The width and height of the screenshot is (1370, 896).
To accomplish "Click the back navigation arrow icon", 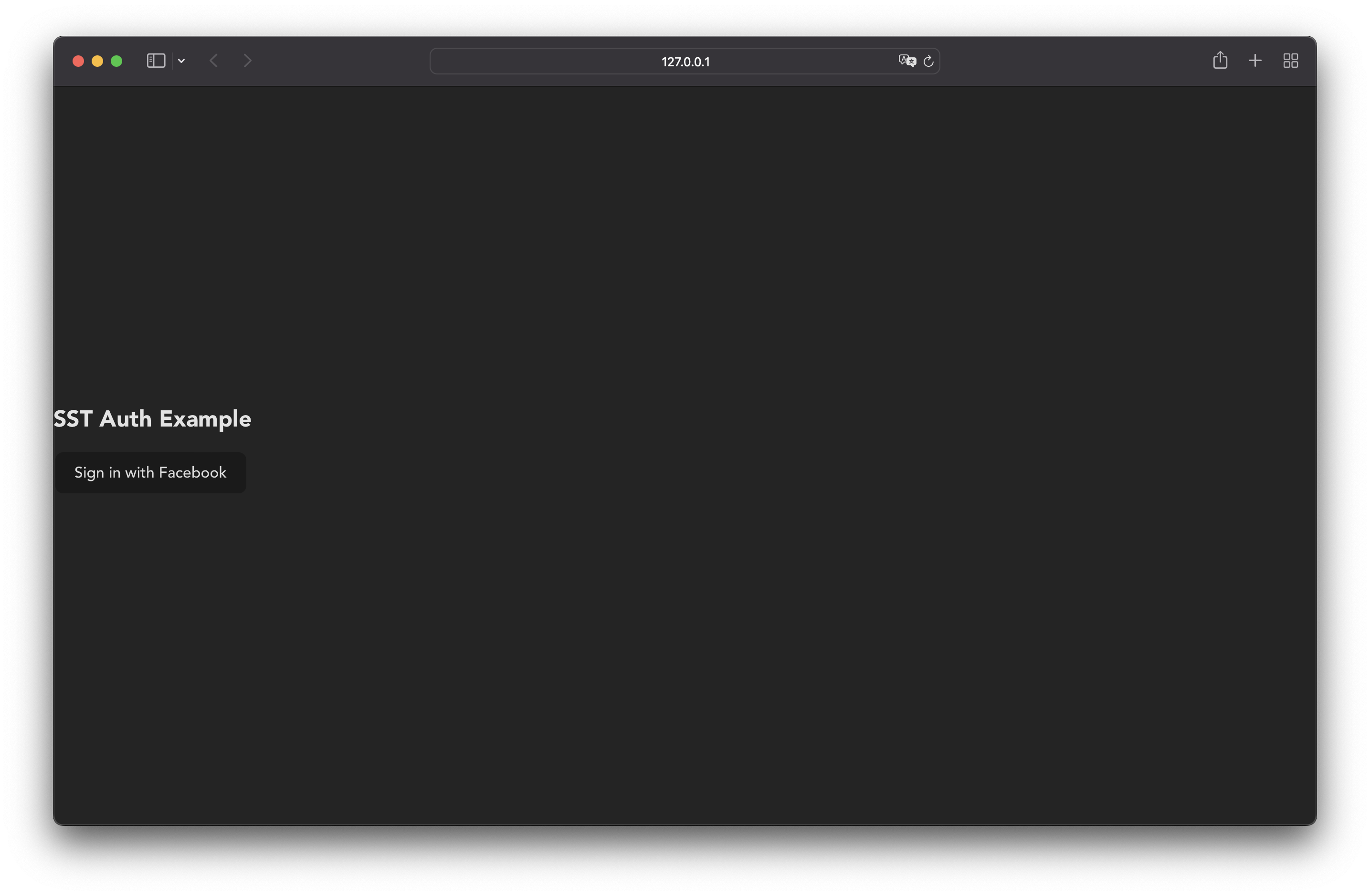I will (214, 60).
